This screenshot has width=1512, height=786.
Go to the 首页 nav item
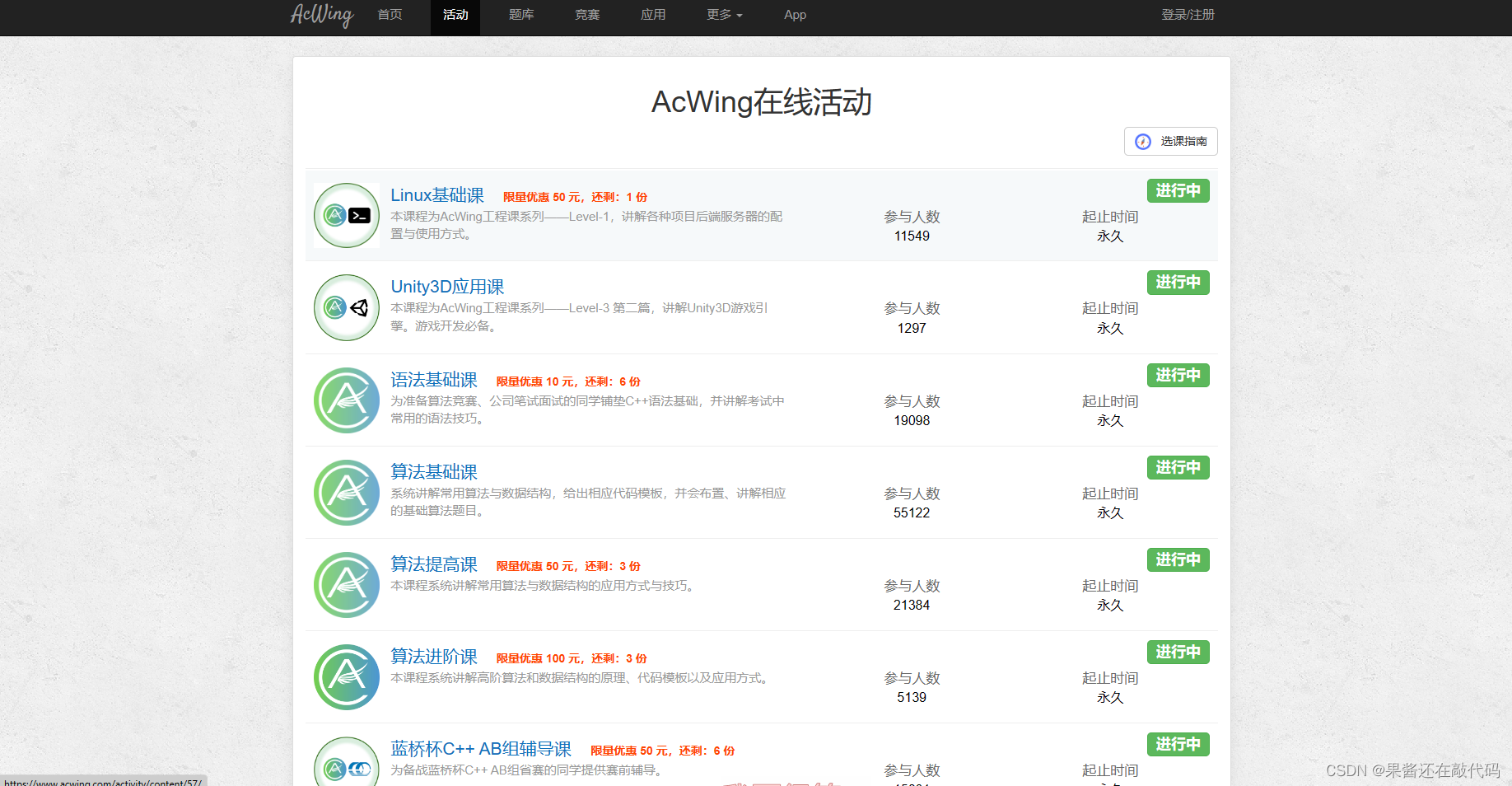click(390, 15)
